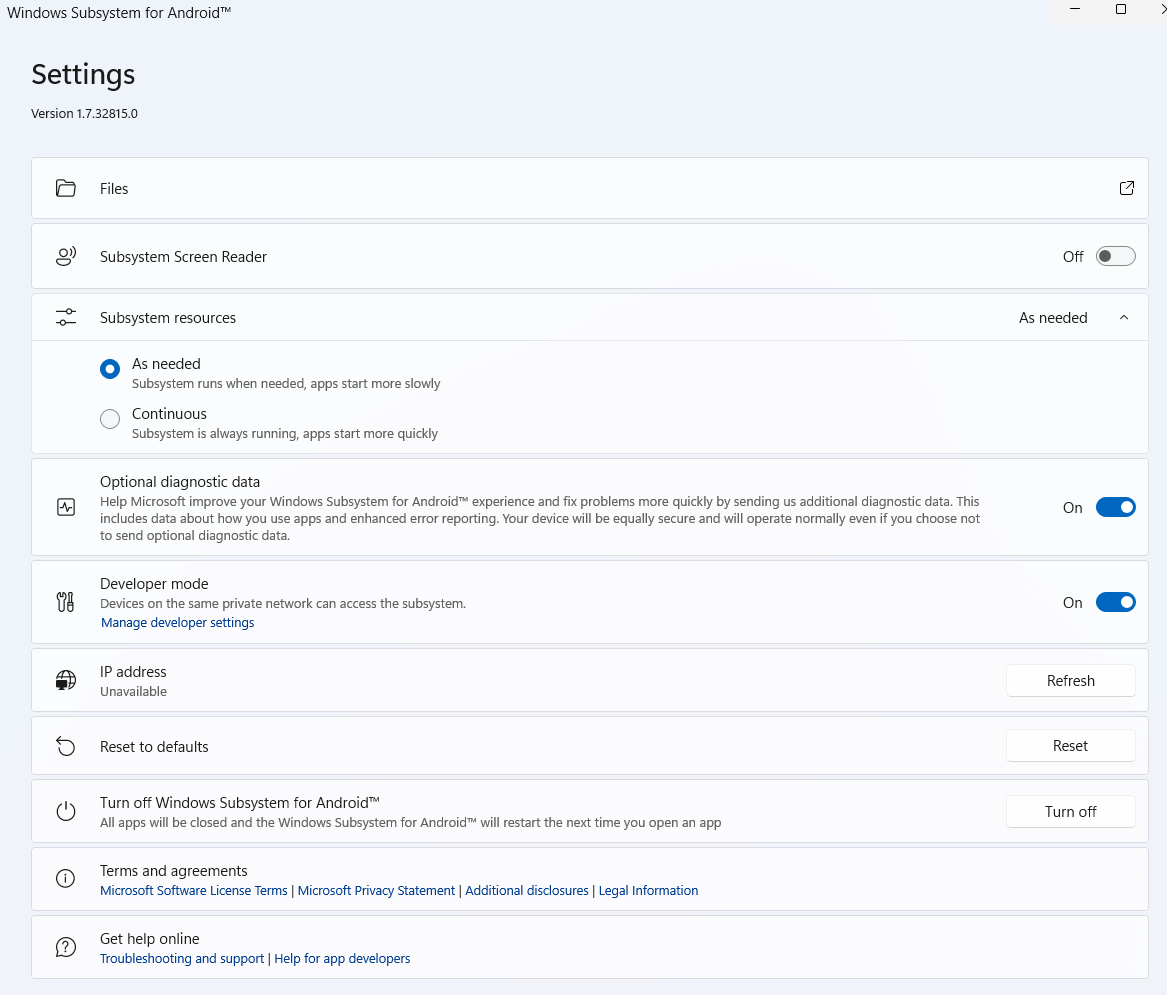Click the Optional diagnostic data icon
The width and height of the screenshot is (1167, 995).
65,508
